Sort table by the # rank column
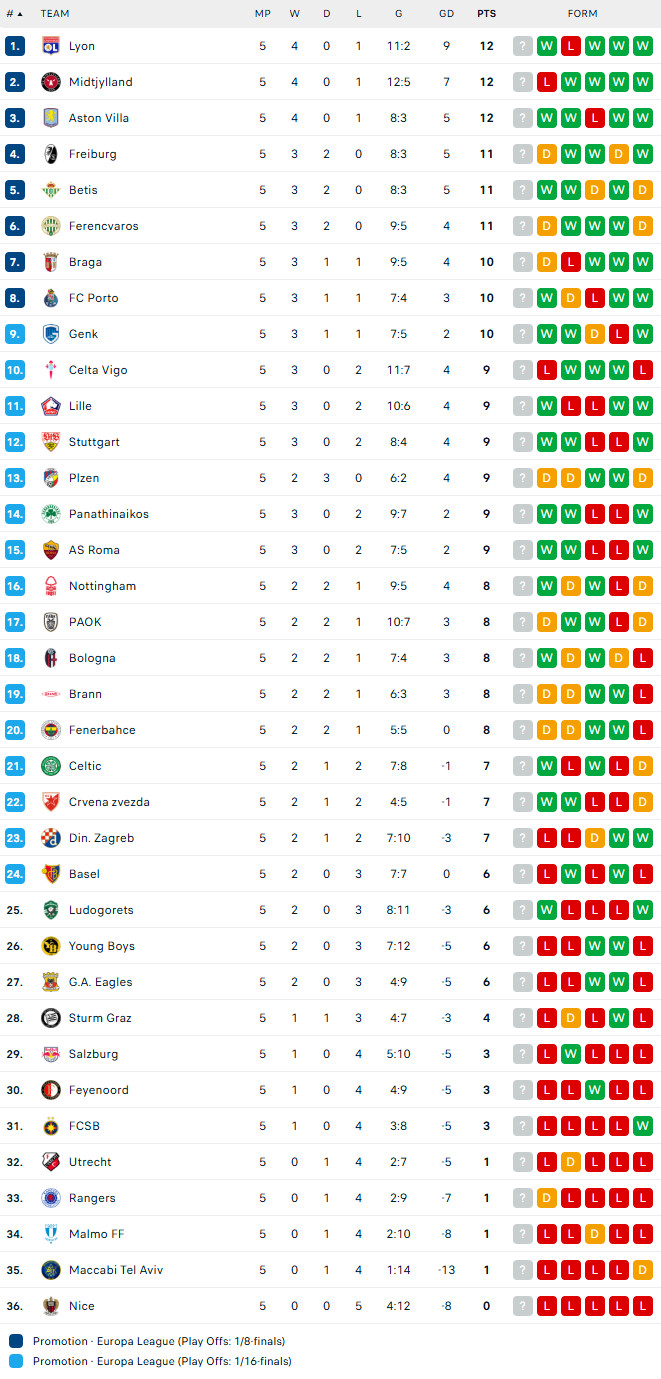The width and height of the screenshot is (661, 1379). pyautogui.click(x=14, y=14)
